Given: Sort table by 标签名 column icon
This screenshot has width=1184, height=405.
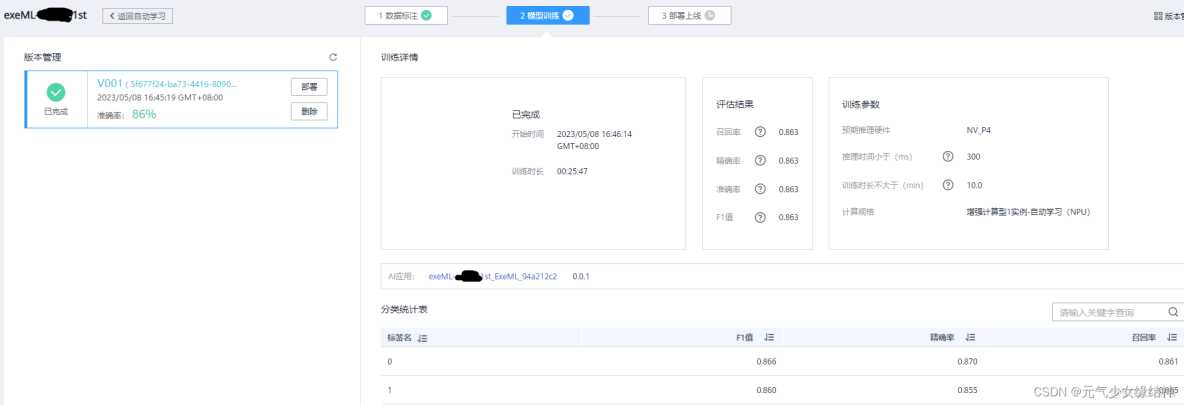Looking at the screenshot, I should 423,338.
